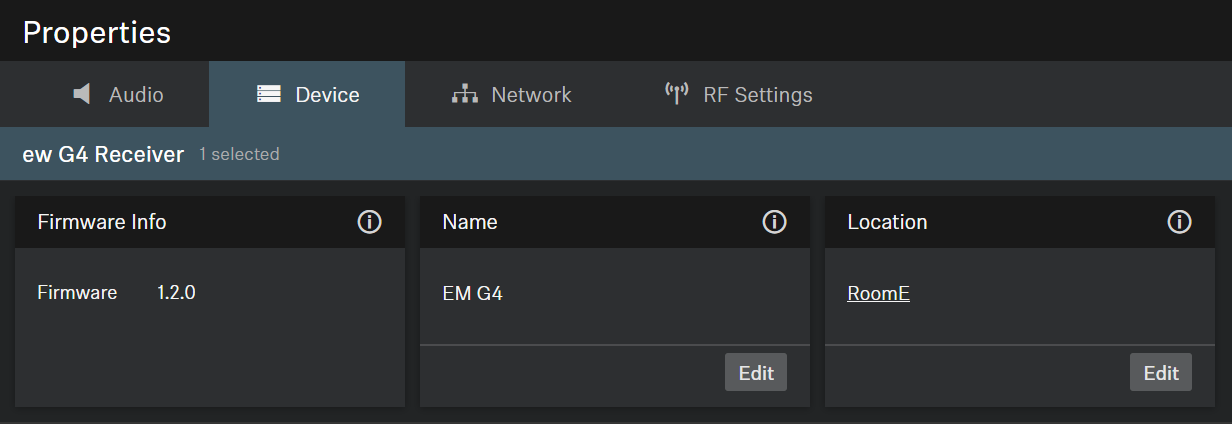The width and height of the screenshot is (1232, 424).
Task: Click the speaker icon on Audio tab
Action: coord(82,95)
